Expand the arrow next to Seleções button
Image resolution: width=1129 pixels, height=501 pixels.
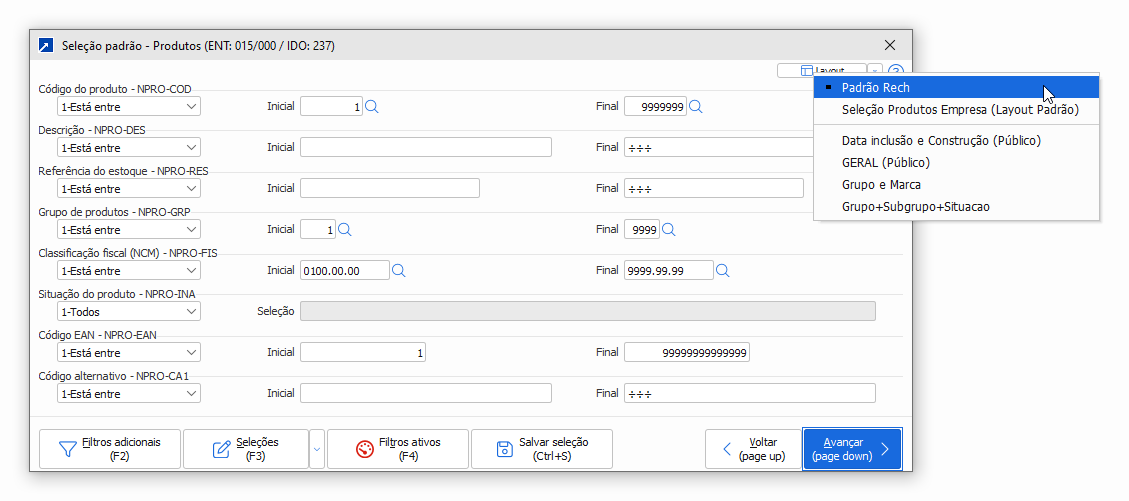[317, 449]
